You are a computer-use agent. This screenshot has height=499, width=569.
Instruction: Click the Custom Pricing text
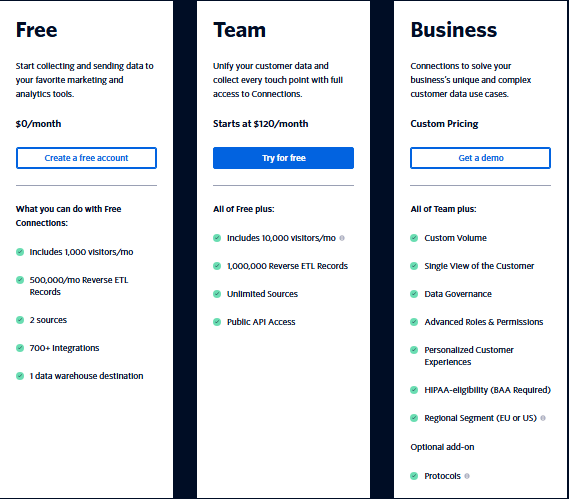(x=444, y=124)
